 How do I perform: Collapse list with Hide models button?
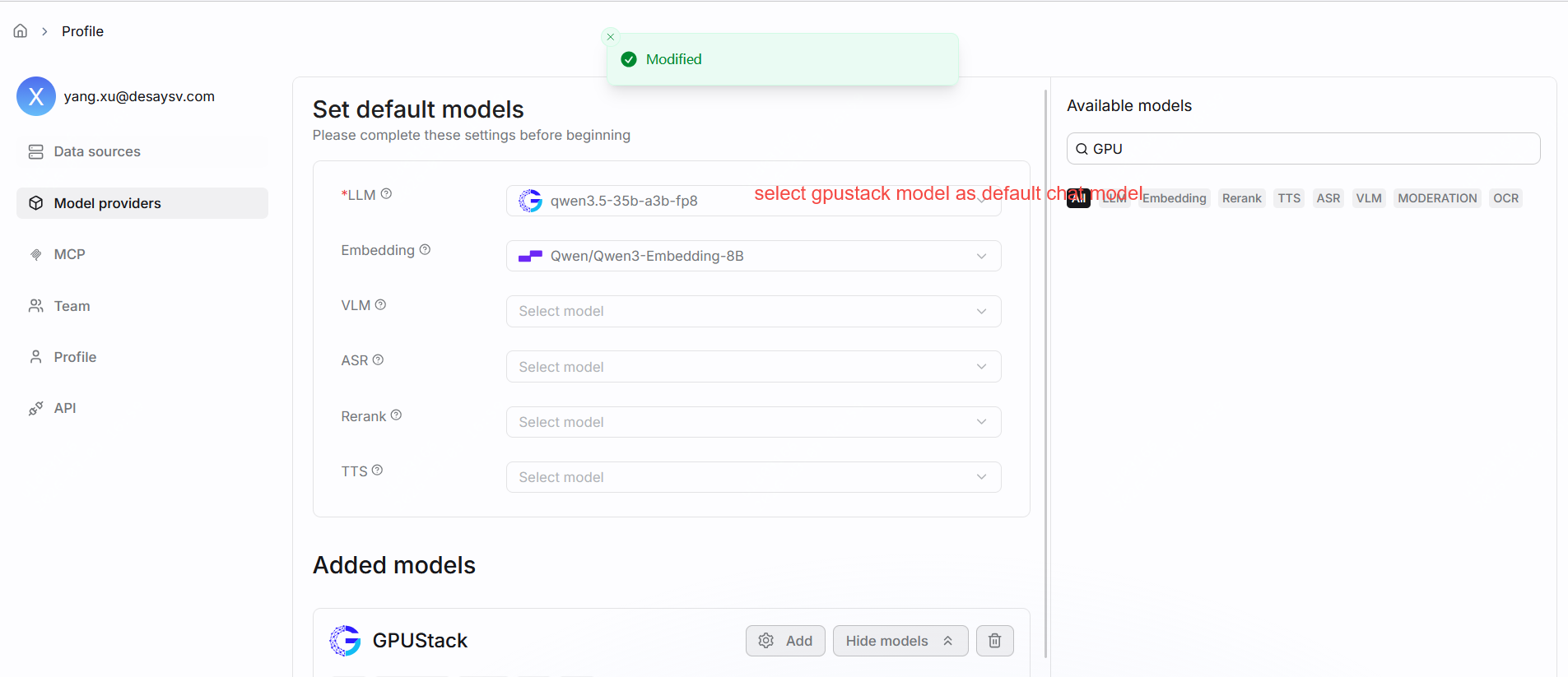click(900, 641)
